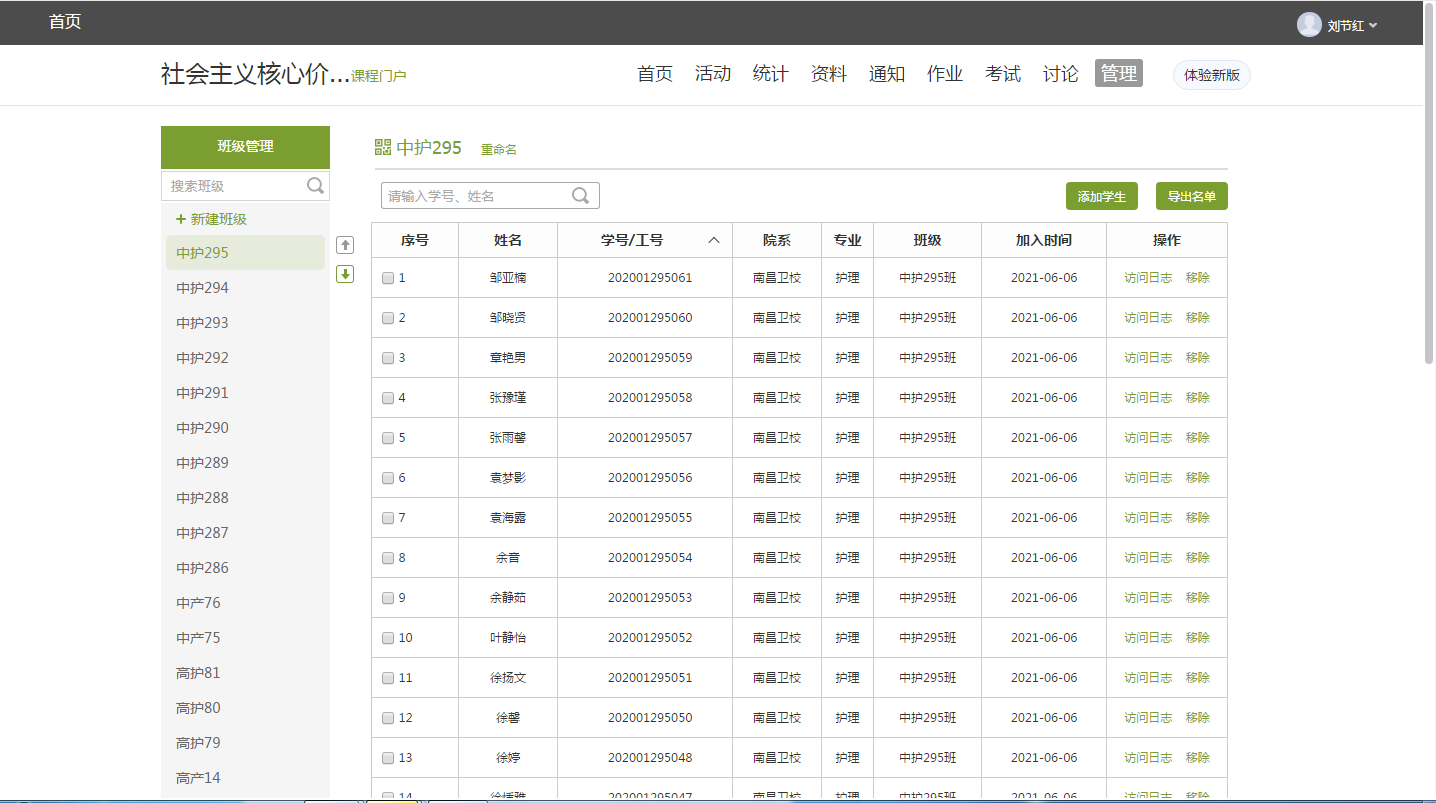Open 访问日志 for 邹亚楠
Screen dimensions: 1436x803
click(x=1148, y=278)
